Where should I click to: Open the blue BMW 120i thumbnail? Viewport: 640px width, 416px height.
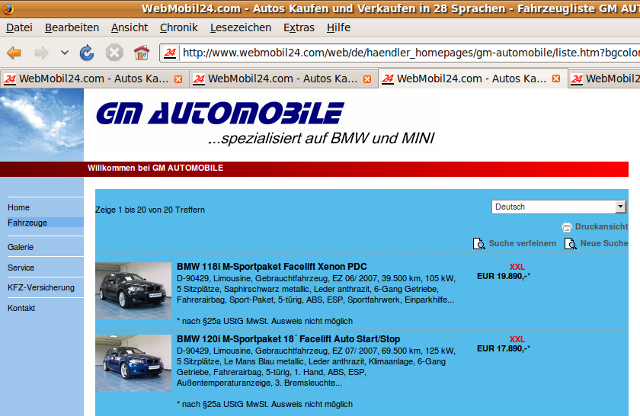(x=133, y=363)
